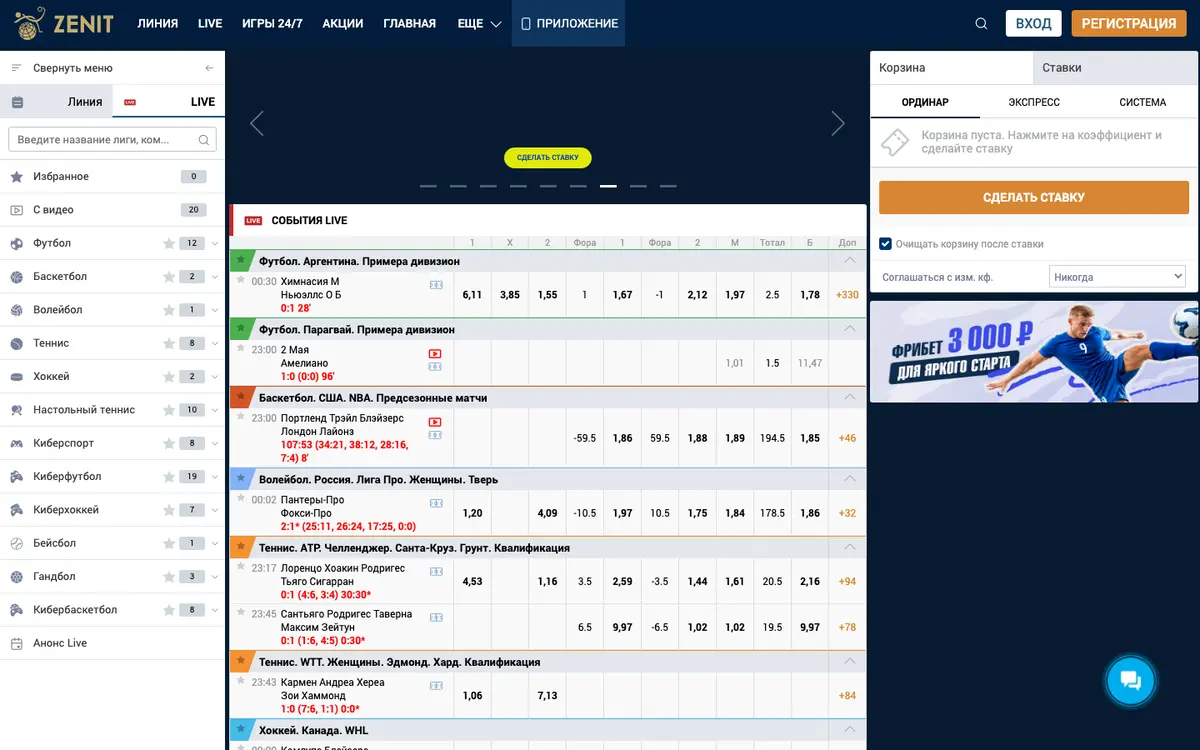
Task: Star the Пантеры-Про vs Фокси-Про match
Action: 240,497
